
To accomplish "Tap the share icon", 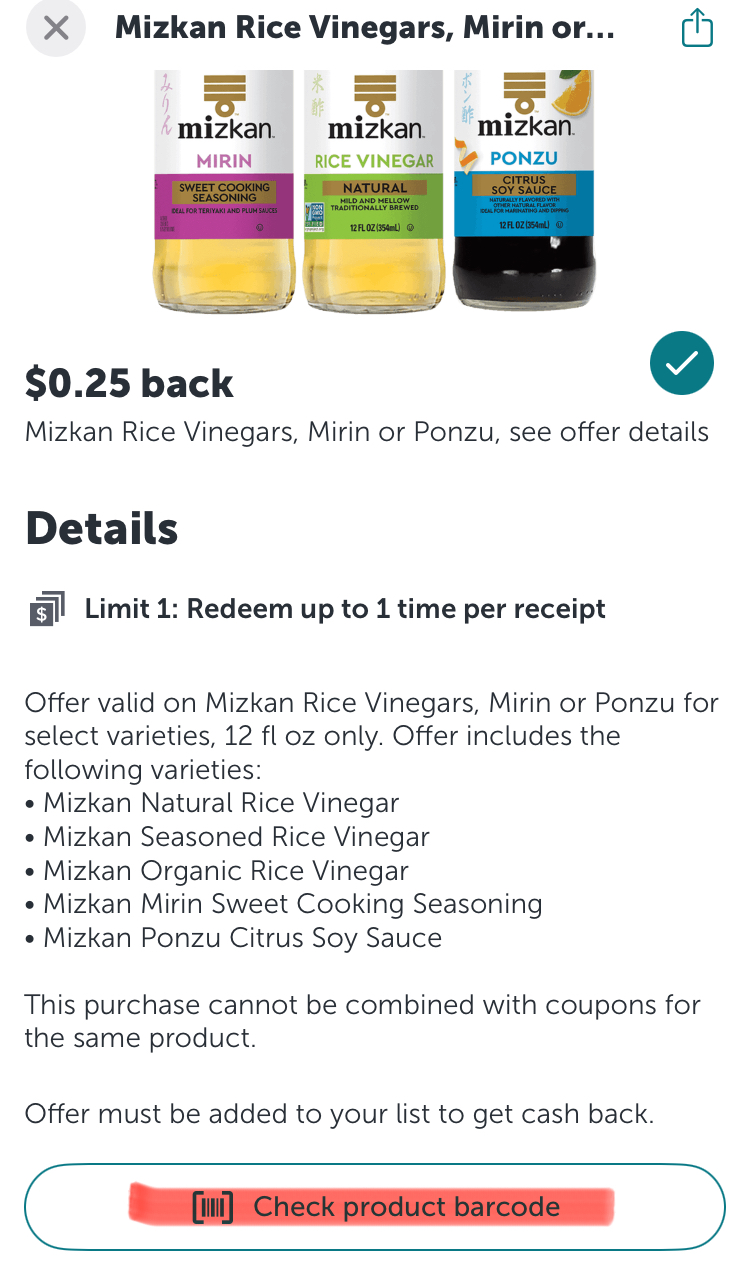I will [x=697, y=28].
